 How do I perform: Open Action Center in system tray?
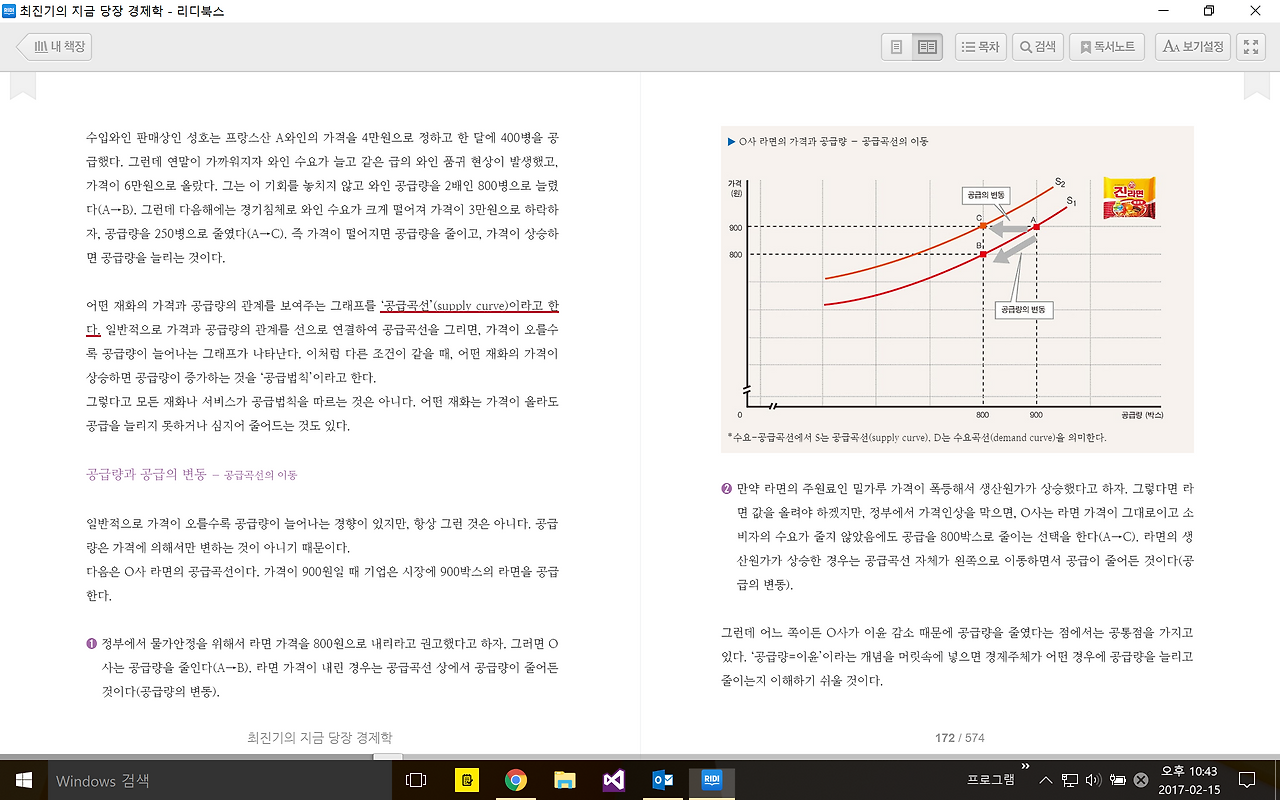coord(1246,779)
